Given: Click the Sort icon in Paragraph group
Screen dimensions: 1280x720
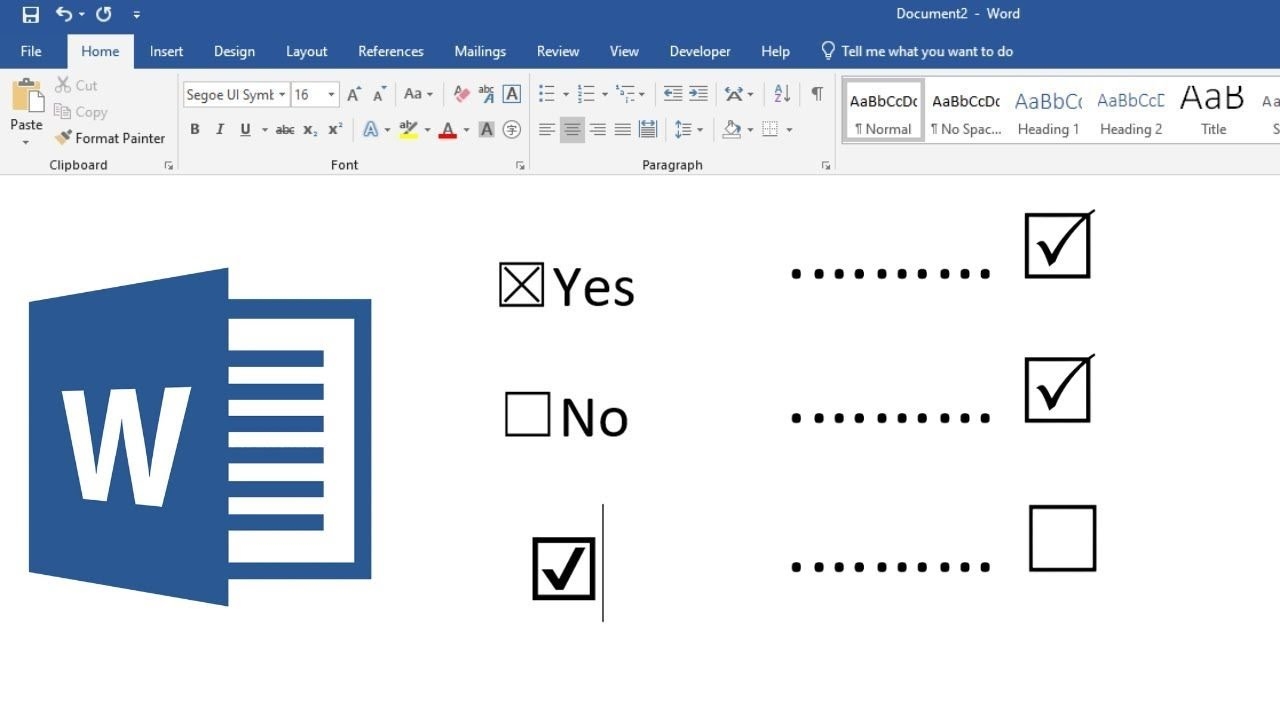Looking at the screenshot, I should [781, 93].
